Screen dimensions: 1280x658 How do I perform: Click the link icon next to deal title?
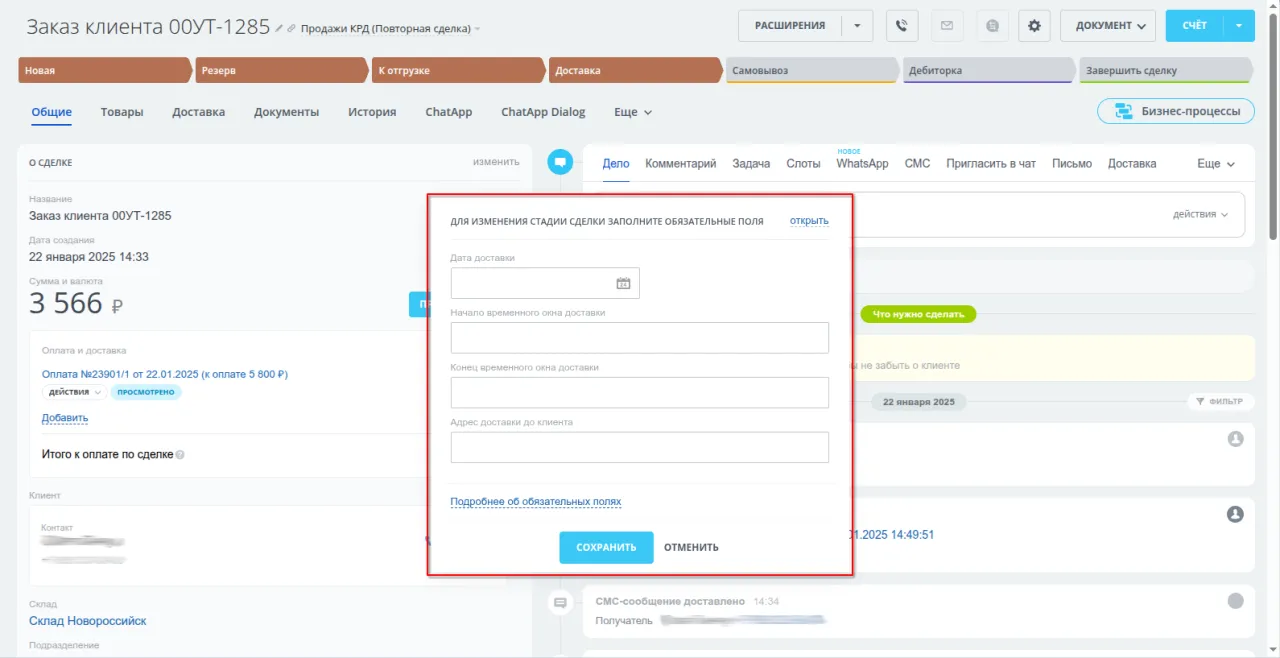click(292, 28)
